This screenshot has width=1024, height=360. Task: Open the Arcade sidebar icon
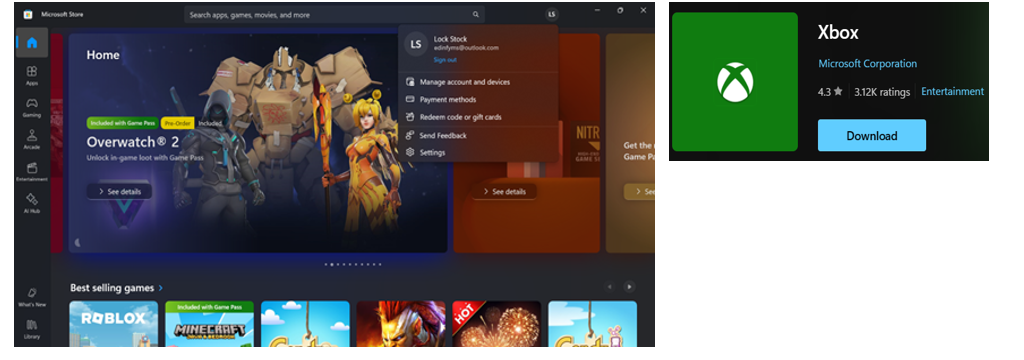[x=31, y=139]
